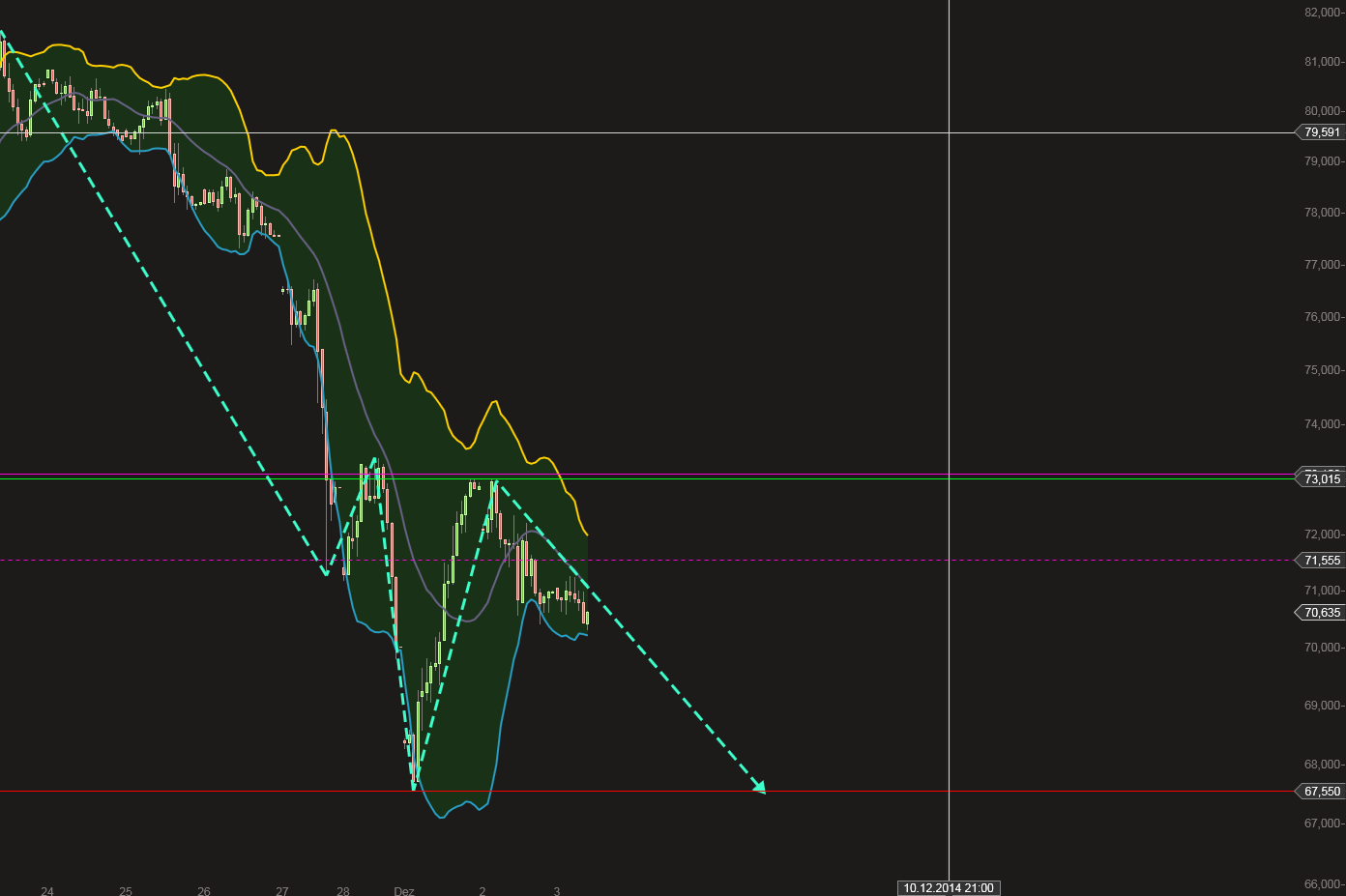
Task: Click the 82,000 value on the price axis
Action: click(x=1320, y=14)
